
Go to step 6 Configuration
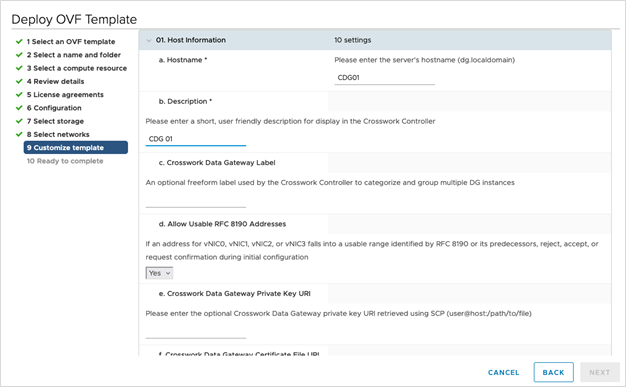coord(54,108)
